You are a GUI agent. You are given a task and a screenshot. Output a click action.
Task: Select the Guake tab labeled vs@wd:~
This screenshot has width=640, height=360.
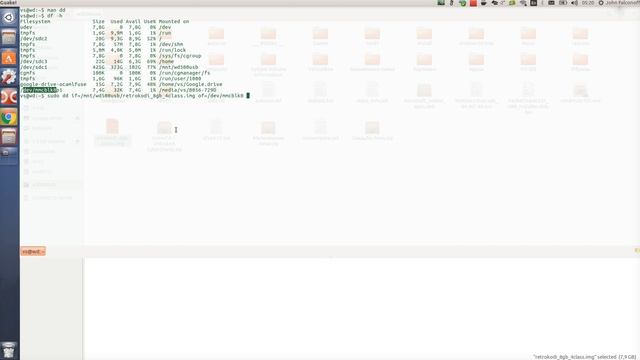[x=33, y=251]
